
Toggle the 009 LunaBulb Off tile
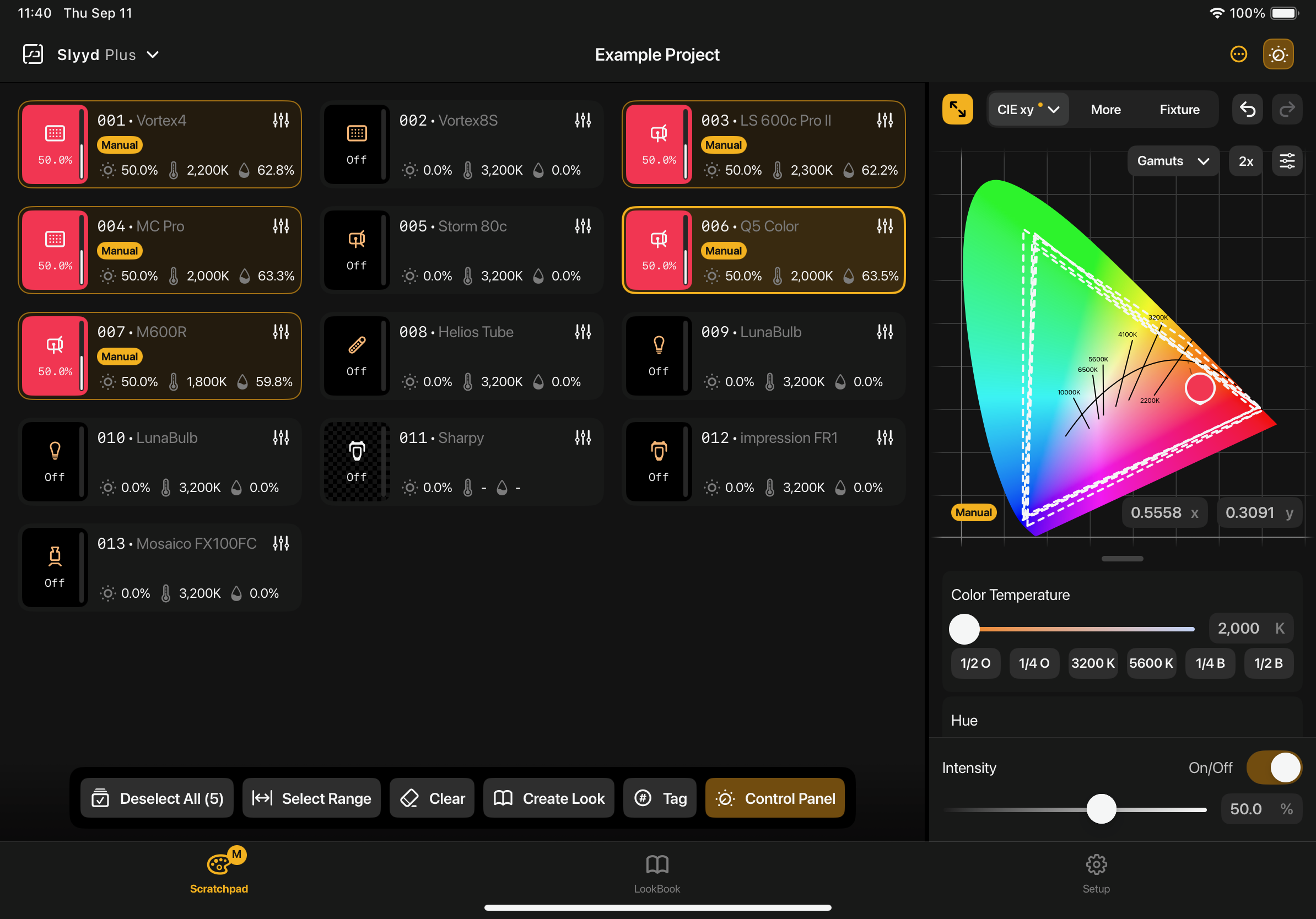658,356
